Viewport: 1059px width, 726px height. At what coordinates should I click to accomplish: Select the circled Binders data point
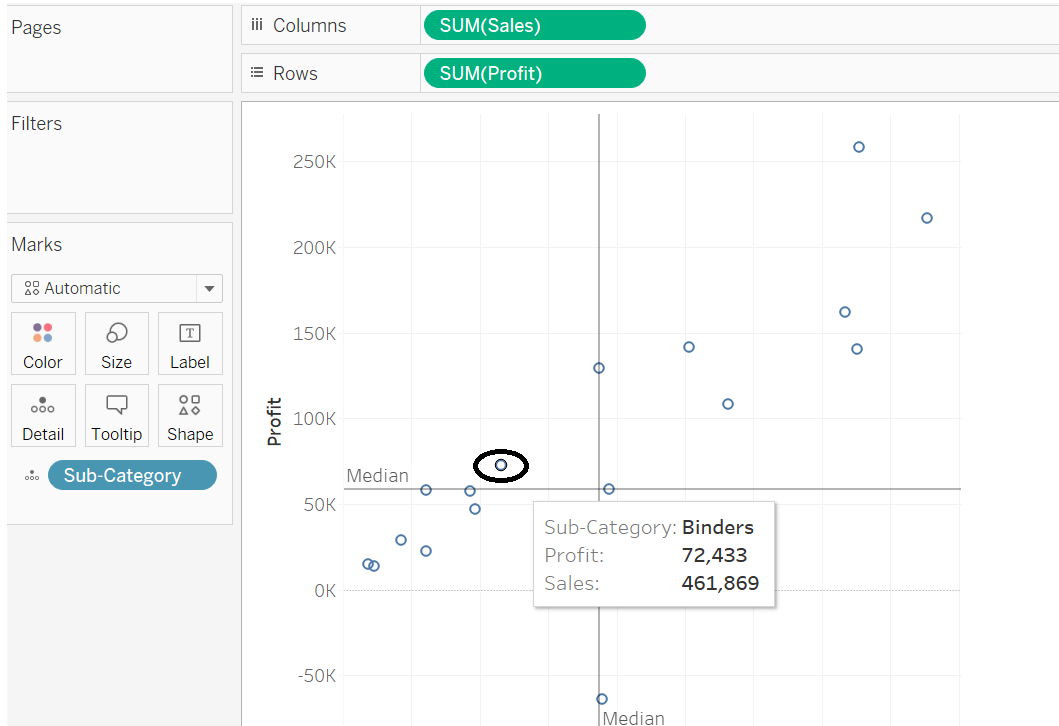[x=500, y=464]
